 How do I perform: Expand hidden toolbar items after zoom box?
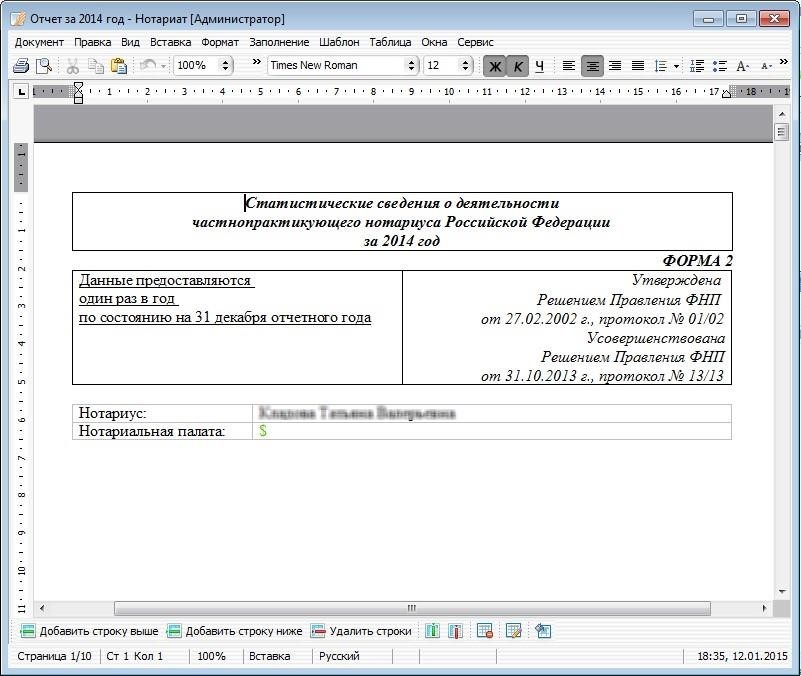(256, 62)
